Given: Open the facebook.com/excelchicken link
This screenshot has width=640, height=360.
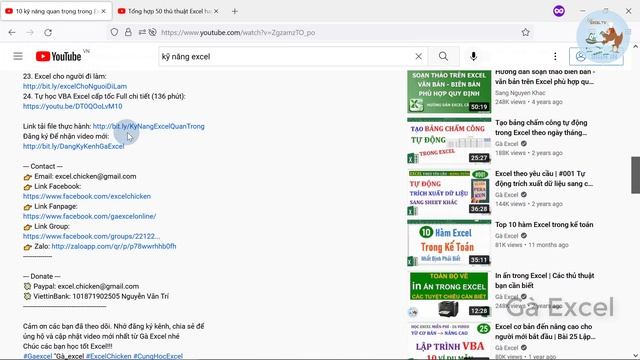Looking at the screenshot, I should [87, 196].
